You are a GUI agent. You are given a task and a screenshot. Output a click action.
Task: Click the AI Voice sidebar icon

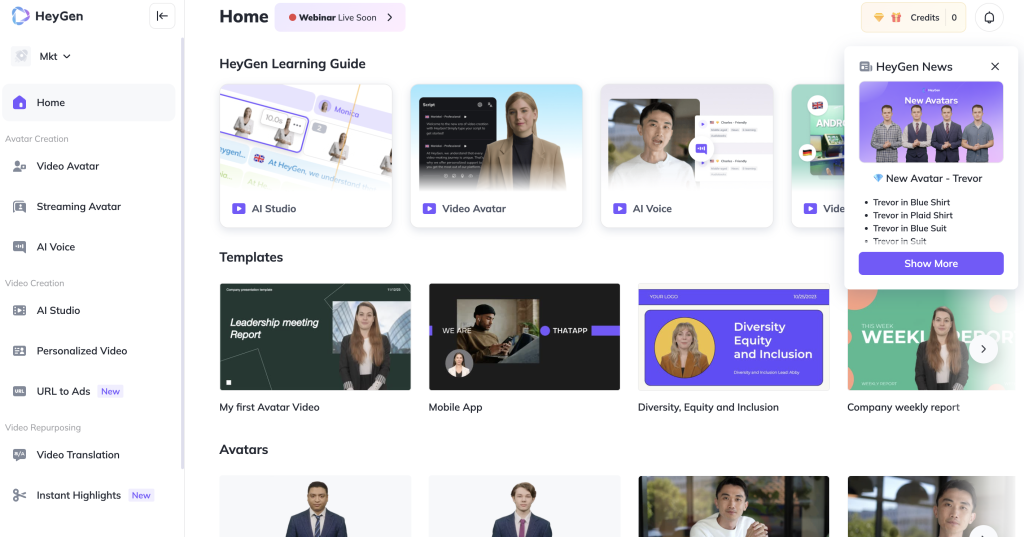coord(19,247)
